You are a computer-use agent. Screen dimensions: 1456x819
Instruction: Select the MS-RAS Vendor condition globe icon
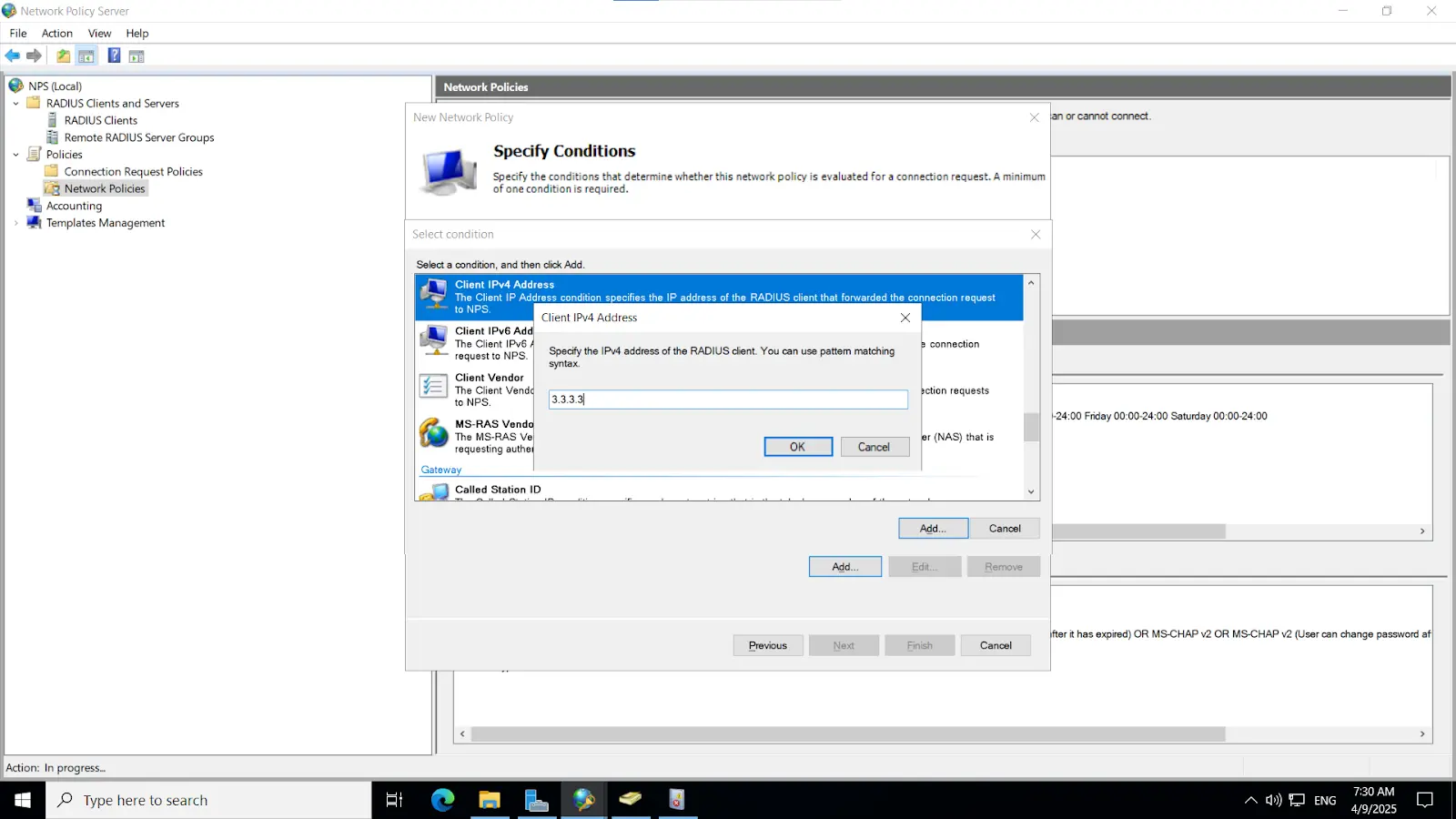pos(432,434)
